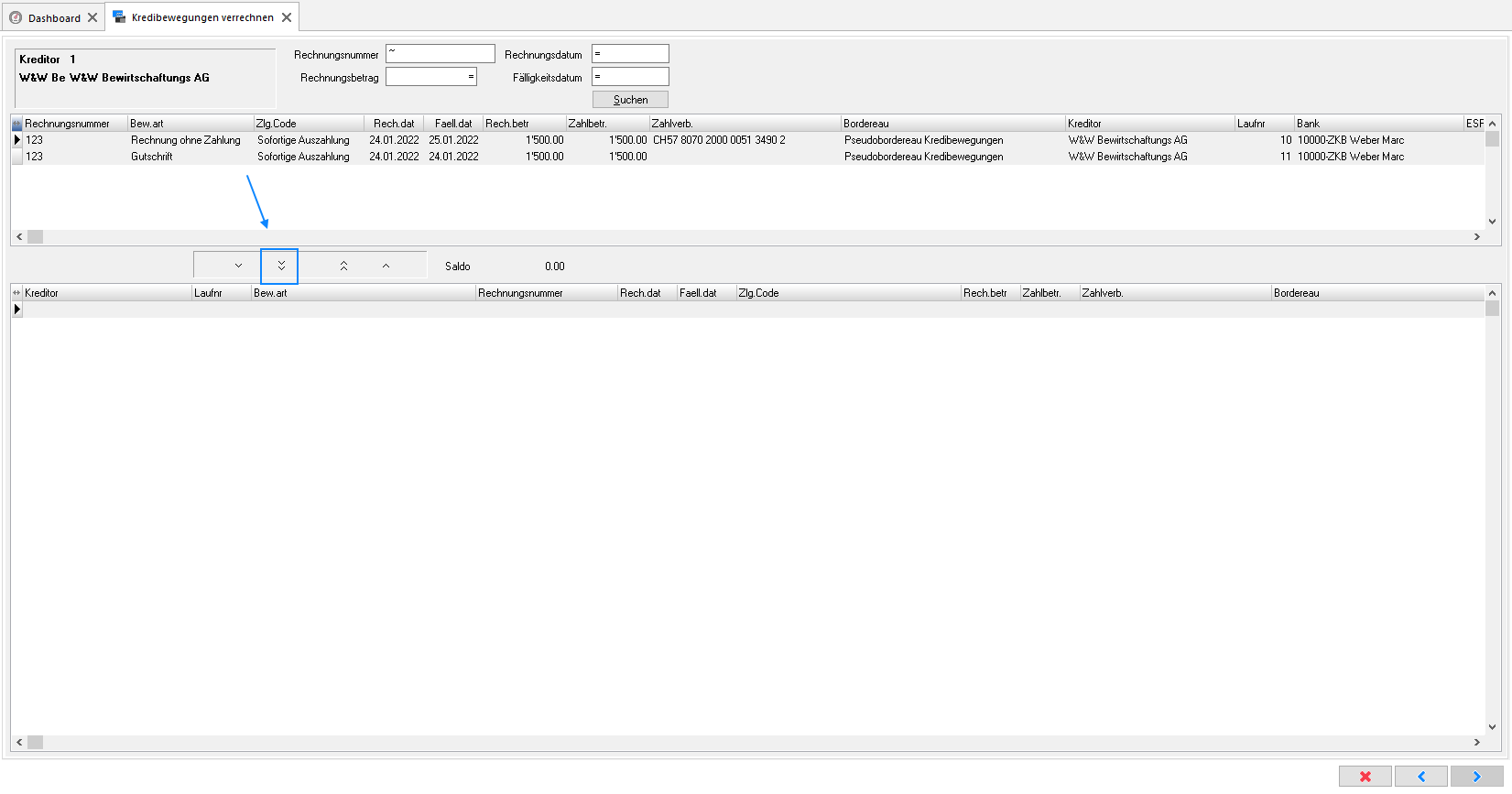This screenshot has width=1512, height=794.
Task: Click the upper table's top-left grid selector icon
Action: pyautogui.click(x=16, y=124)
